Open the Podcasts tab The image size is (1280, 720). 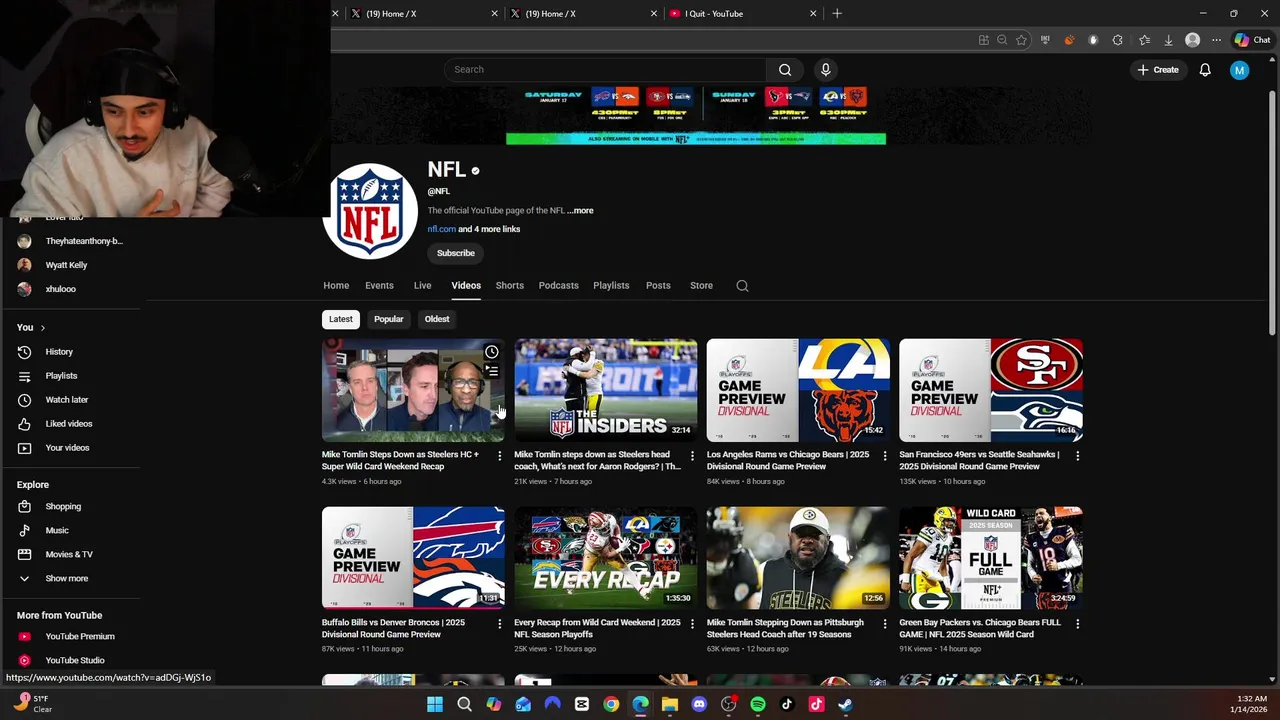pos(559,286)
